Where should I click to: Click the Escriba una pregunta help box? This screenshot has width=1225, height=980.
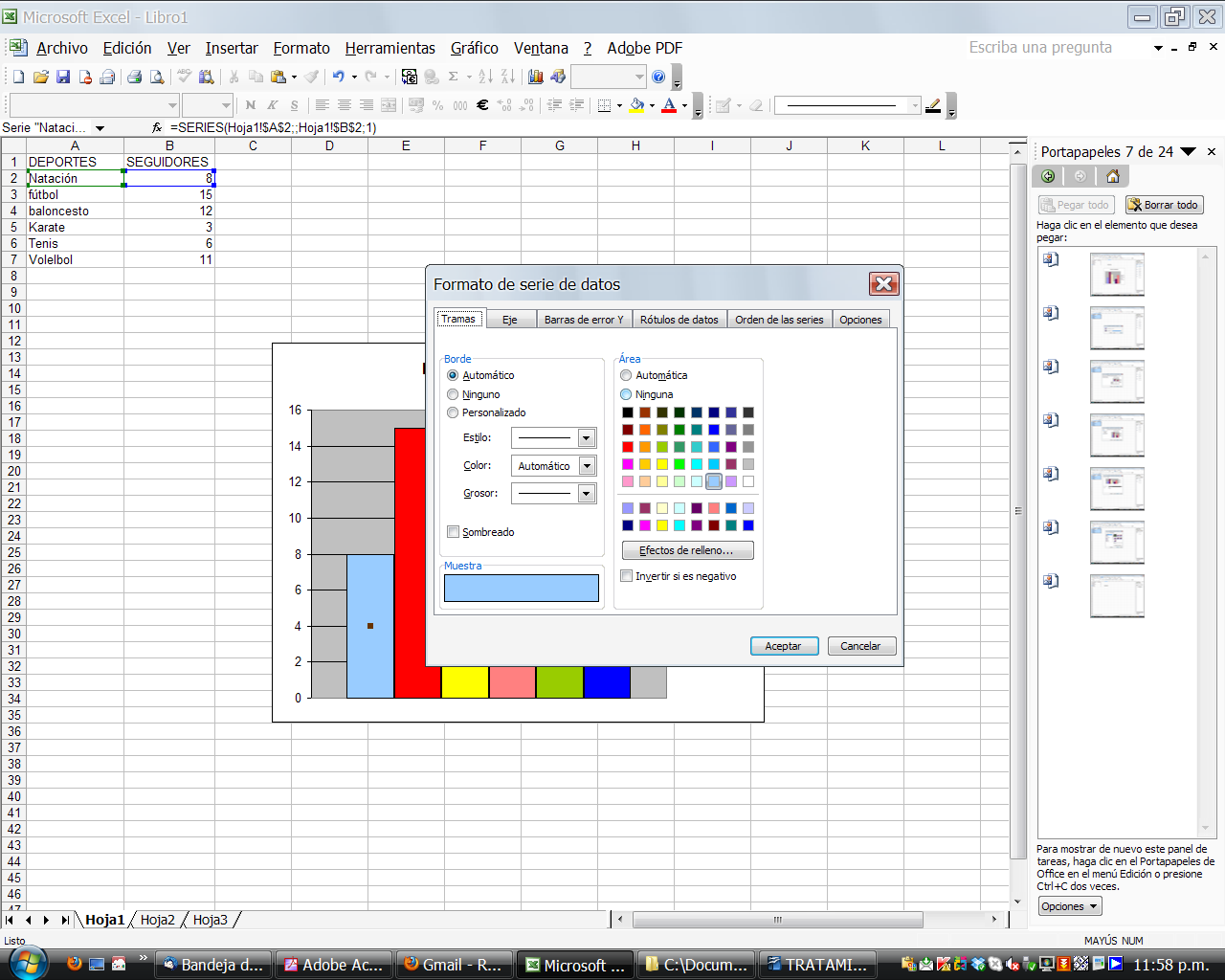click(1056, 47)
